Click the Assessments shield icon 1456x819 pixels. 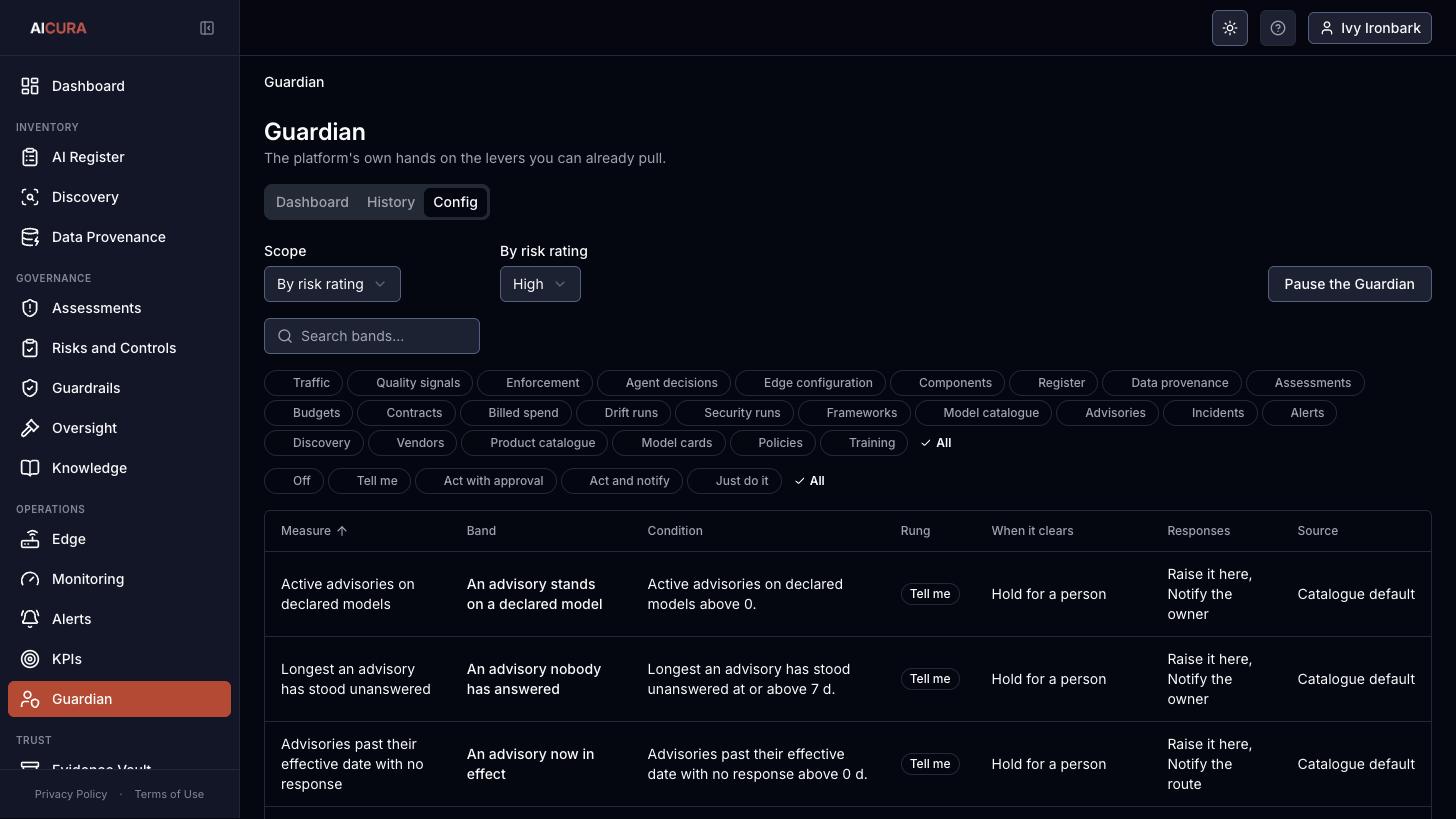tap(30, 308)
